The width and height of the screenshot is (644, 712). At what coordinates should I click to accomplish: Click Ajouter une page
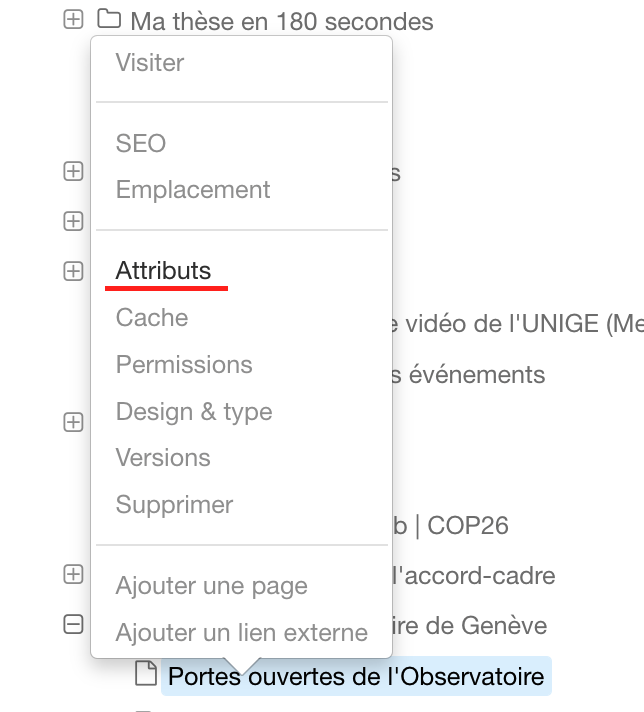[212, 586]
